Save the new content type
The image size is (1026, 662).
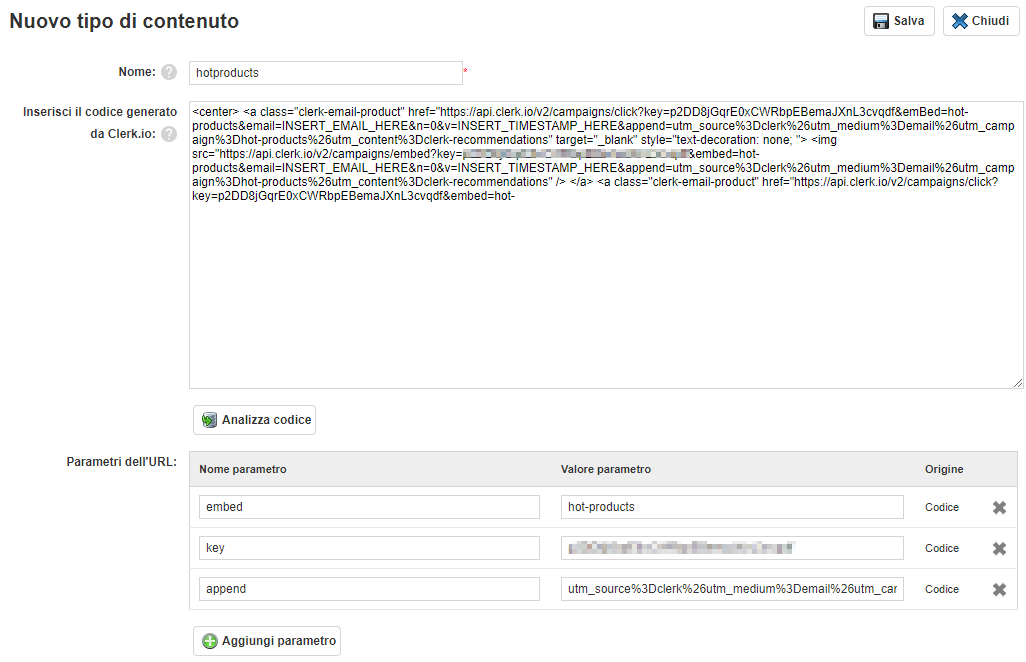899,21
